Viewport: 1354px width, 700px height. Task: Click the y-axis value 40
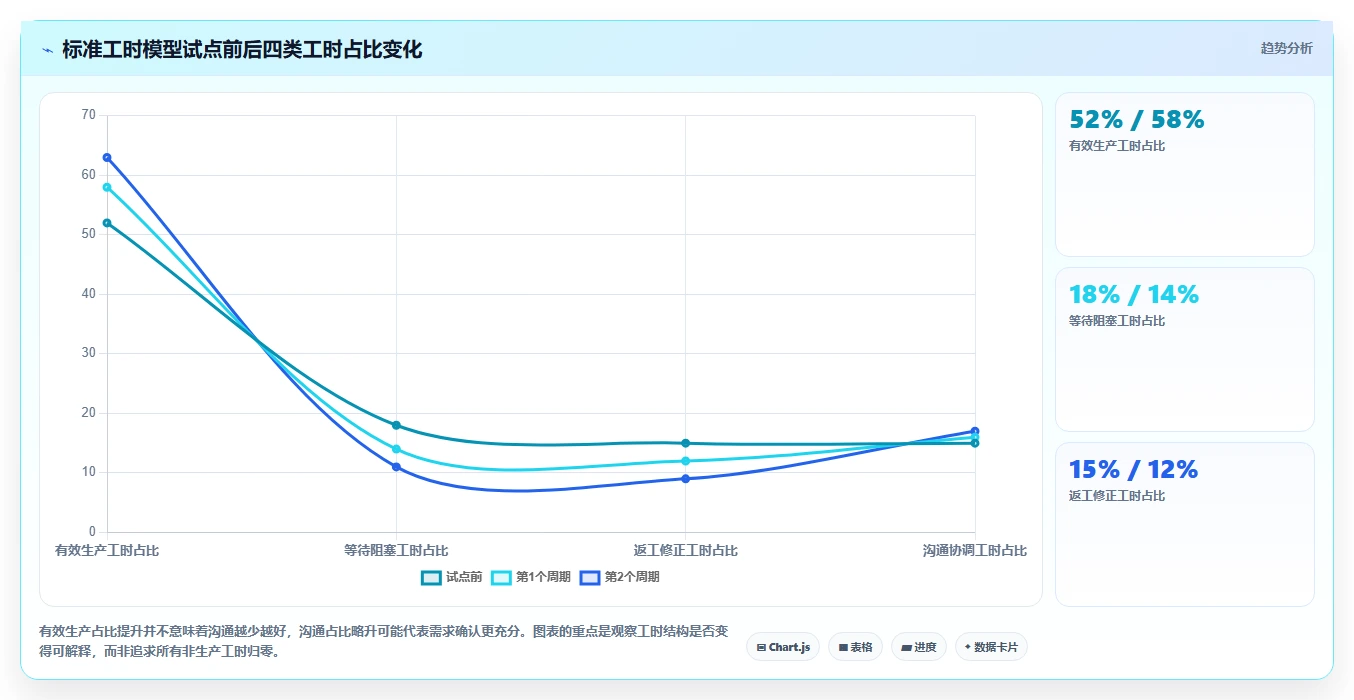pyautogui.click(x=88, y=294)
